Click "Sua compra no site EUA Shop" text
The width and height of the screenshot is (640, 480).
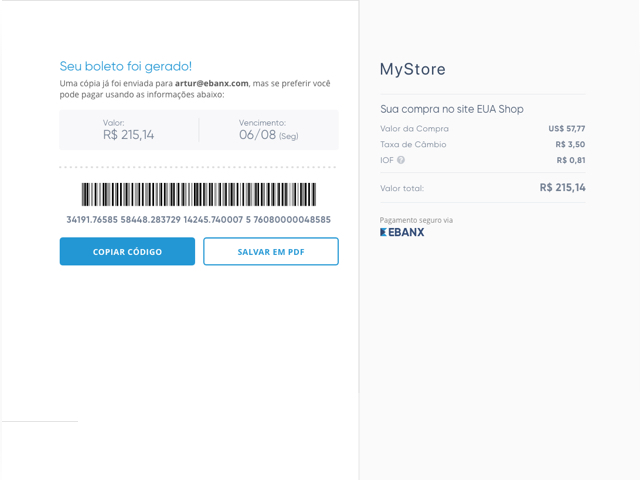click(452, 109)
